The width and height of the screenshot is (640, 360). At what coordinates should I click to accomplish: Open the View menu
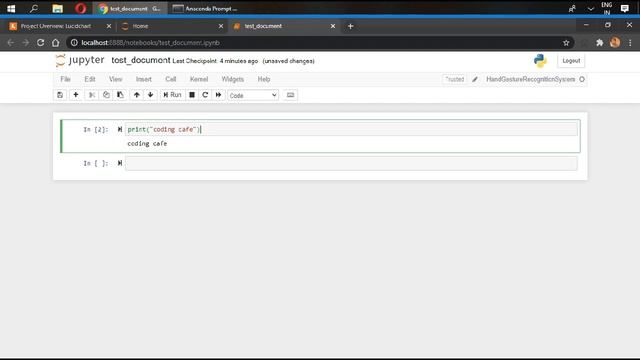116,79
